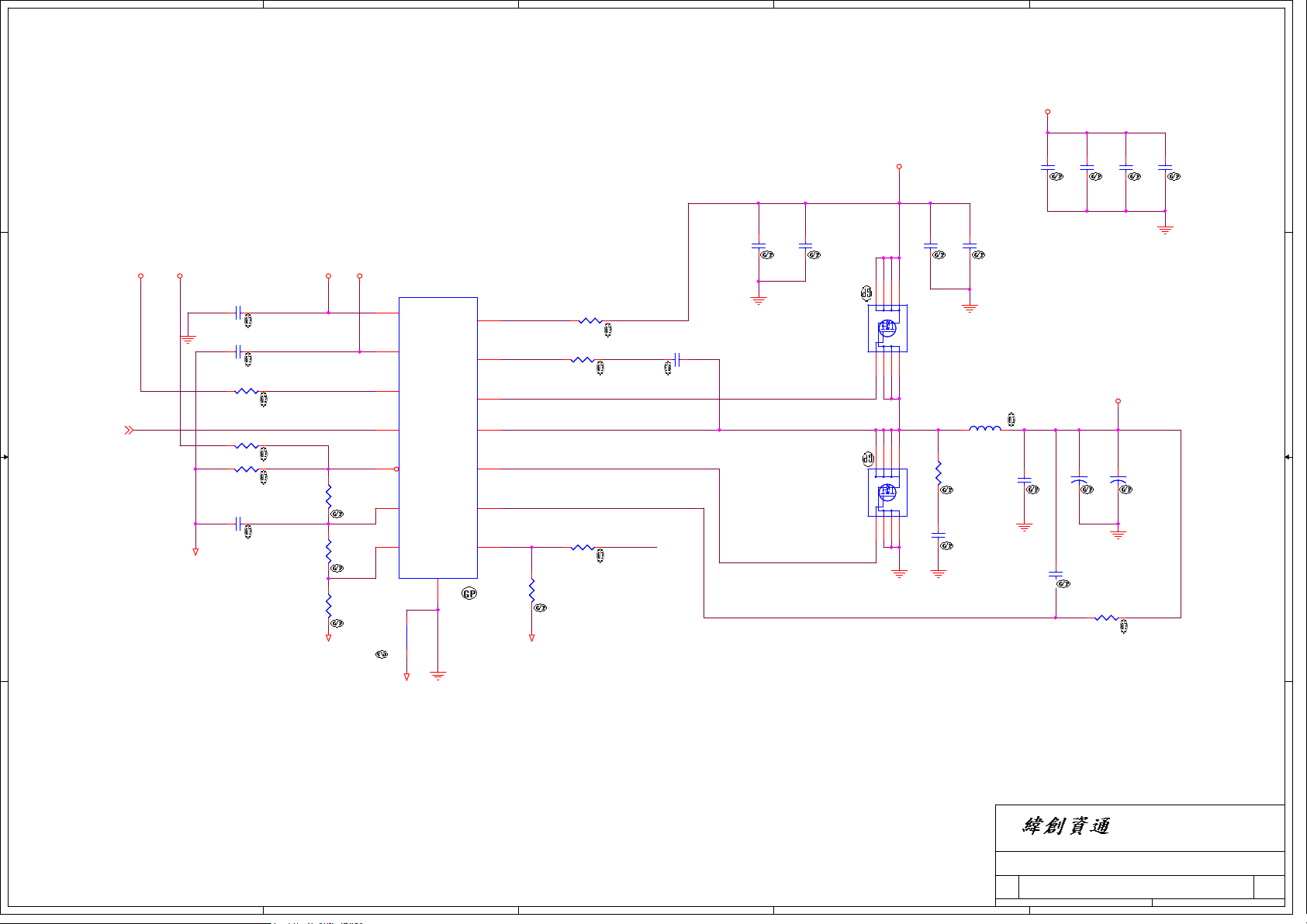Select the bottom resistor of the vertical divider chain
Viewport: 1307px width, 924px height.
(x=328, y=606)
